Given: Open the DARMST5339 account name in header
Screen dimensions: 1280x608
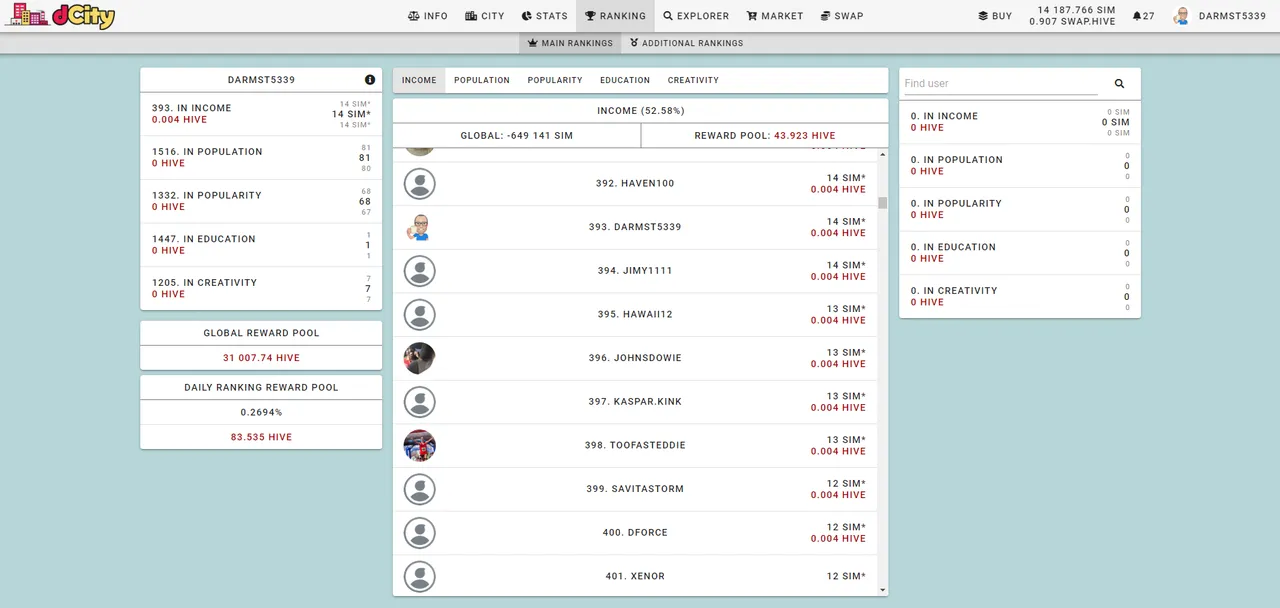Looking at the screenshot, I should 1232,16.
